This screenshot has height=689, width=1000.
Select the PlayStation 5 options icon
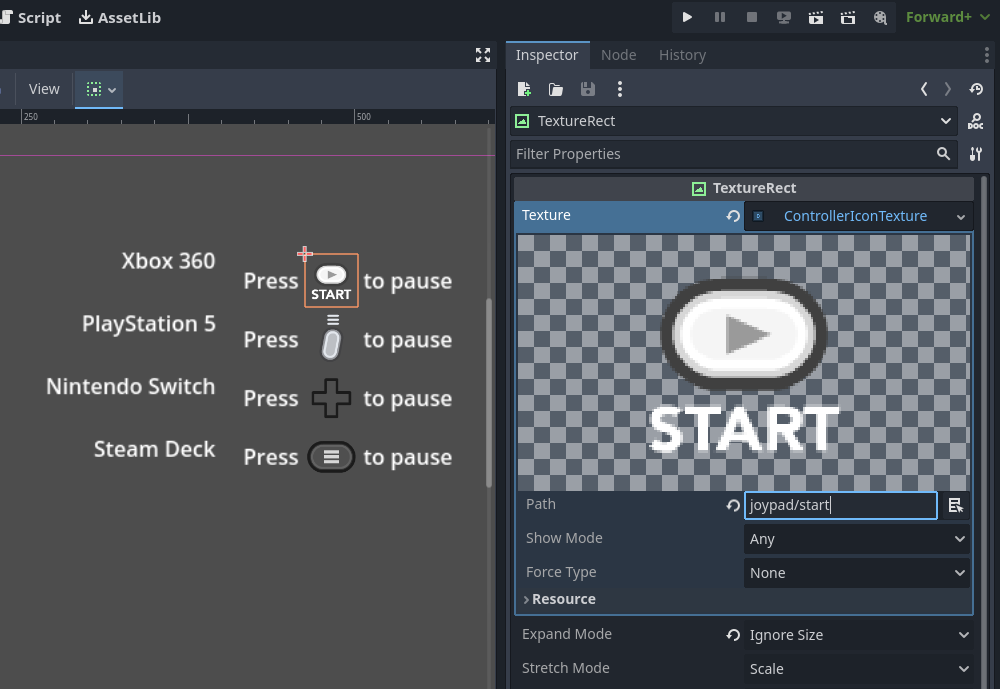[x=332, y=338]
